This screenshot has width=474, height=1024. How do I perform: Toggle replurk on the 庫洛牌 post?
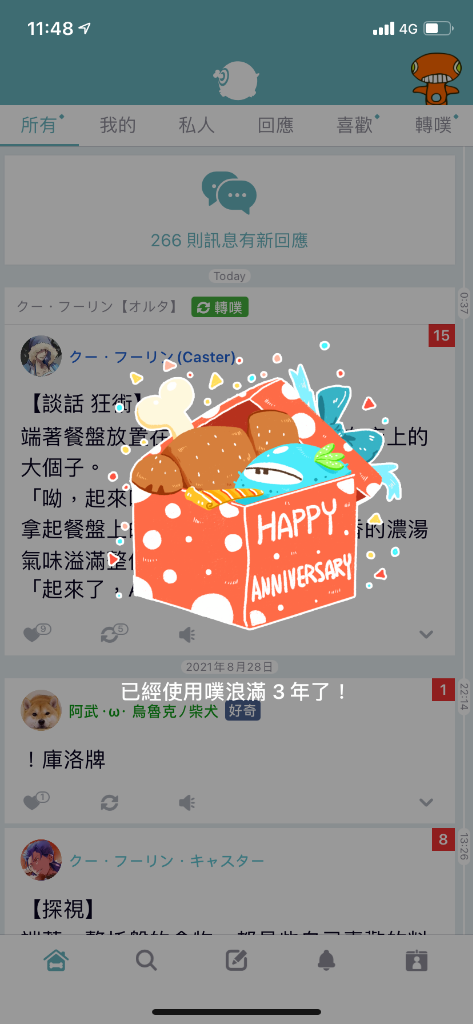pos(110,802)
